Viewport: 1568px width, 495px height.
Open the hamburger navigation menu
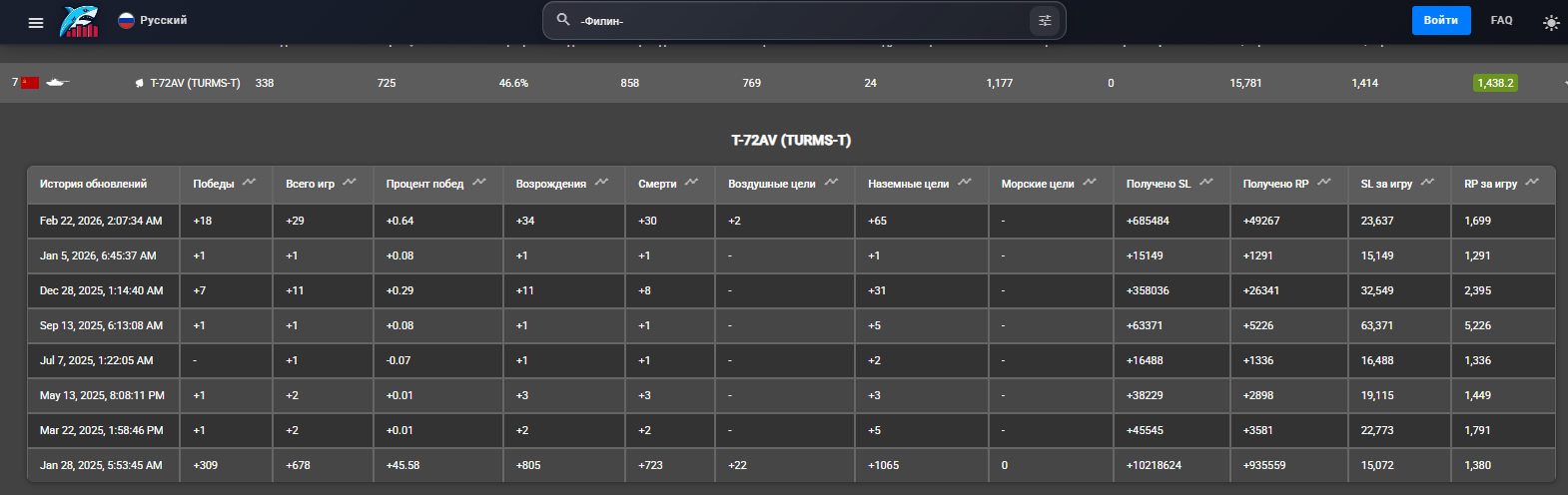pos(36,22)
